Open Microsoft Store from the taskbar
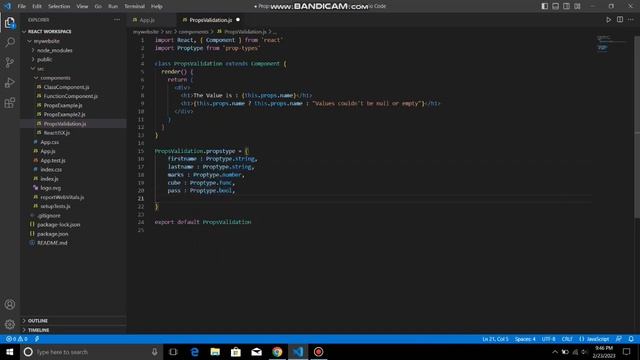The width and height of the screenshot is (640, 360). 236,352
